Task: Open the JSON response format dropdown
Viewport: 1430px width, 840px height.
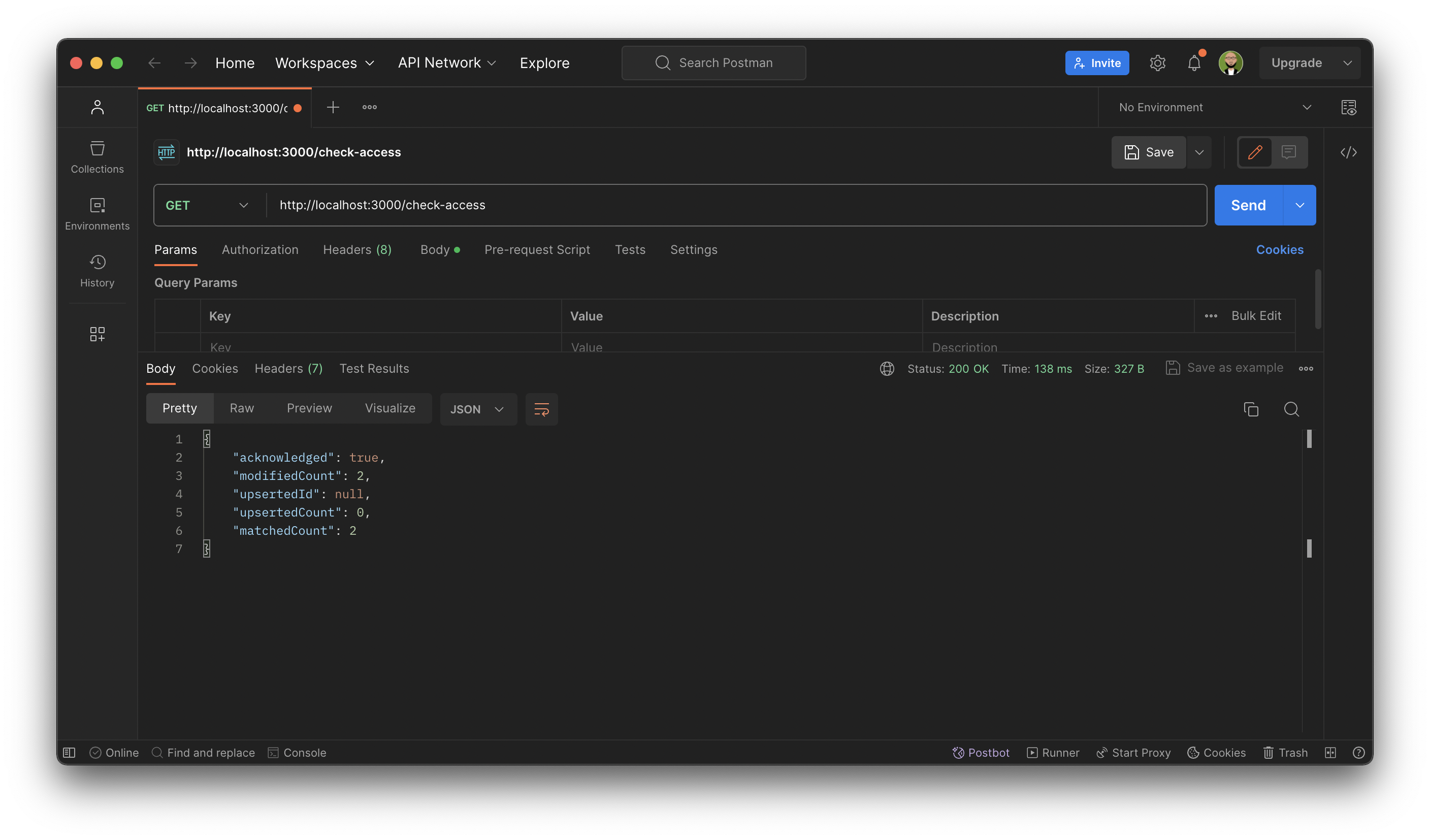Action: (478, 409)
